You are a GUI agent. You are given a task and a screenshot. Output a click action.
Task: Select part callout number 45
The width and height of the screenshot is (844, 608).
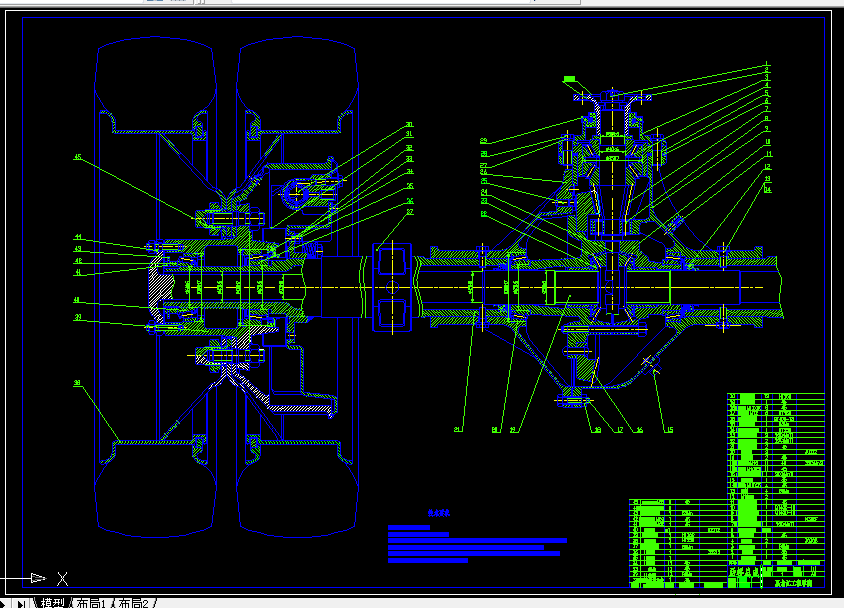78,157
